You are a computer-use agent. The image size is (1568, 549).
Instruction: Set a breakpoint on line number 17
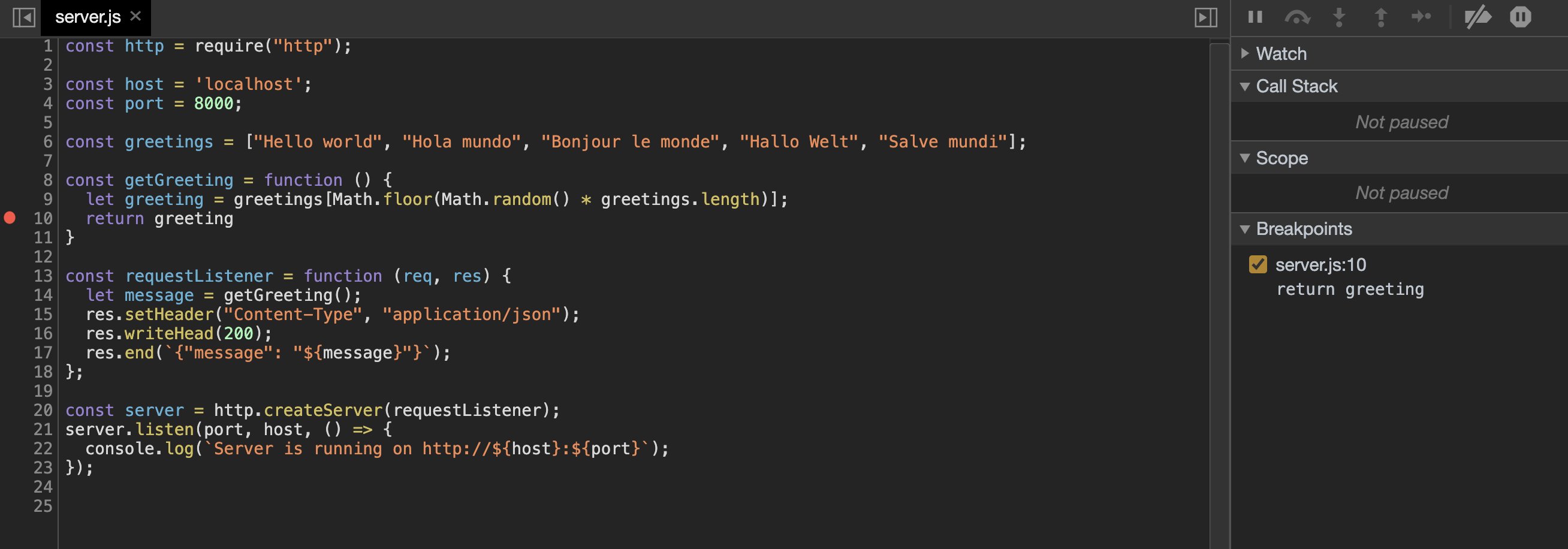(x=43, y=352)
